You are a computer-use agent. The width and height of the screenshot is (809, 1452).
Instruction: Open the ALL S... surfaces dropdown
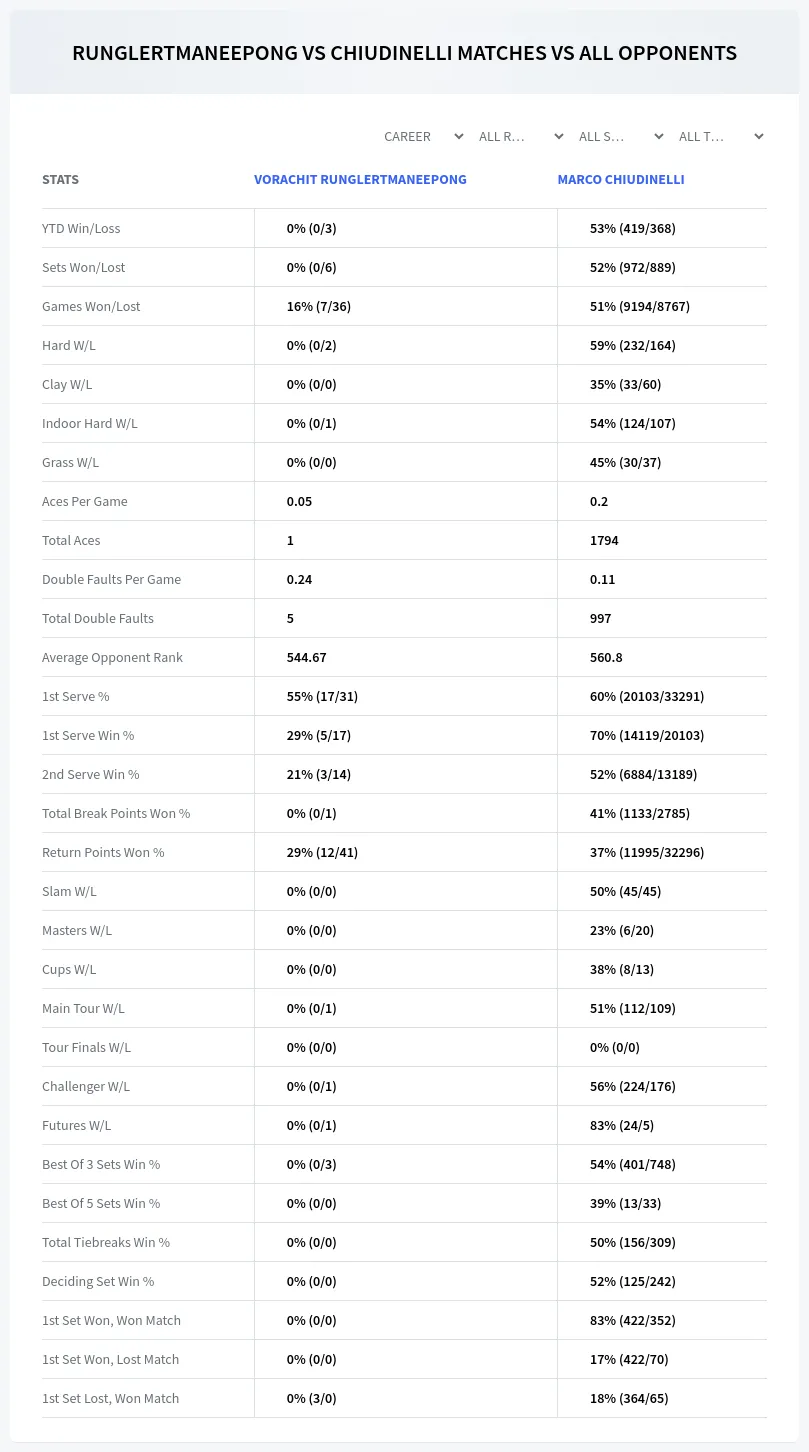[x=619, y=136]
